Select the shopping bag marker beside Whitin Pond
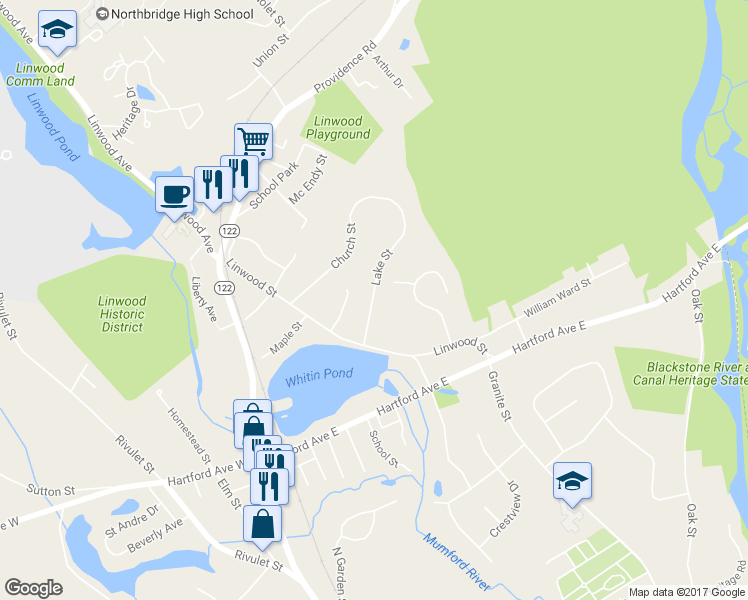 click(x=253, y=428)
